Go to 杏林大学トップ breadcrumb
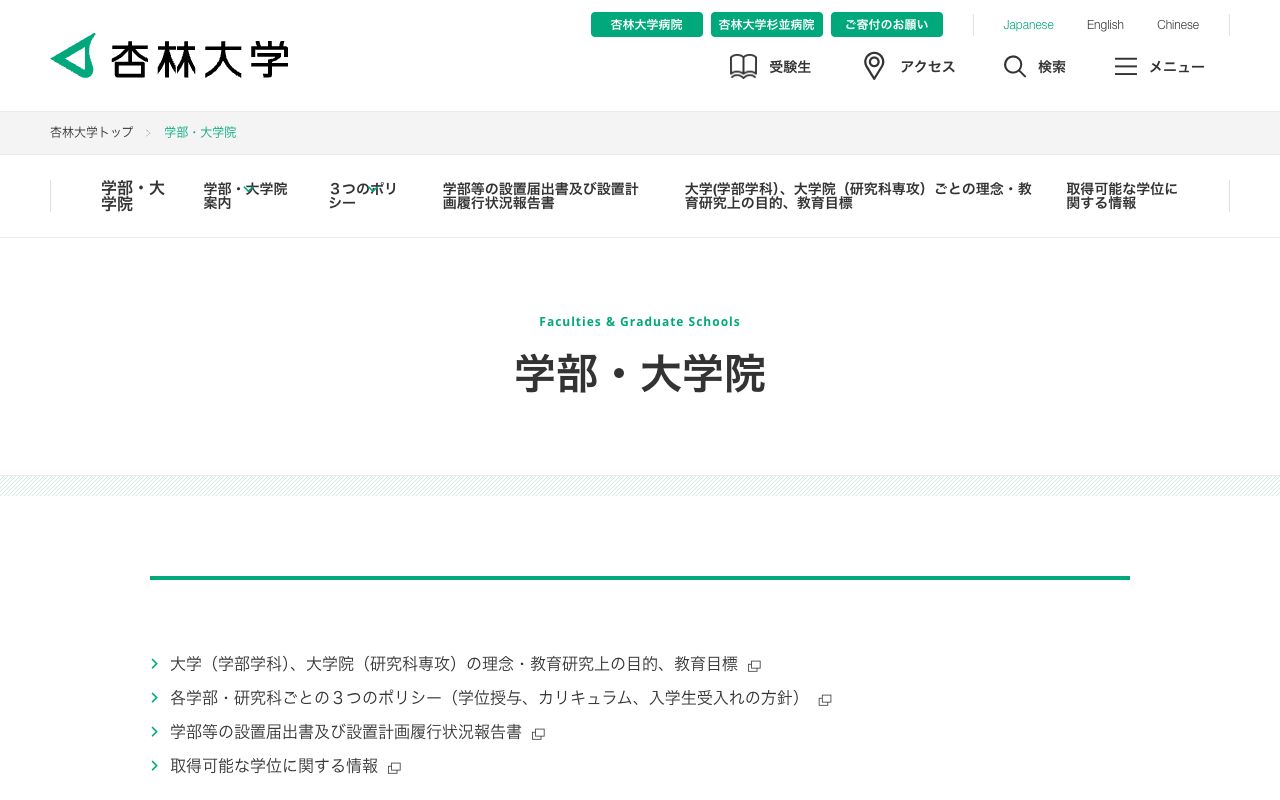The image size is (1280, 800). coord(92,132)
